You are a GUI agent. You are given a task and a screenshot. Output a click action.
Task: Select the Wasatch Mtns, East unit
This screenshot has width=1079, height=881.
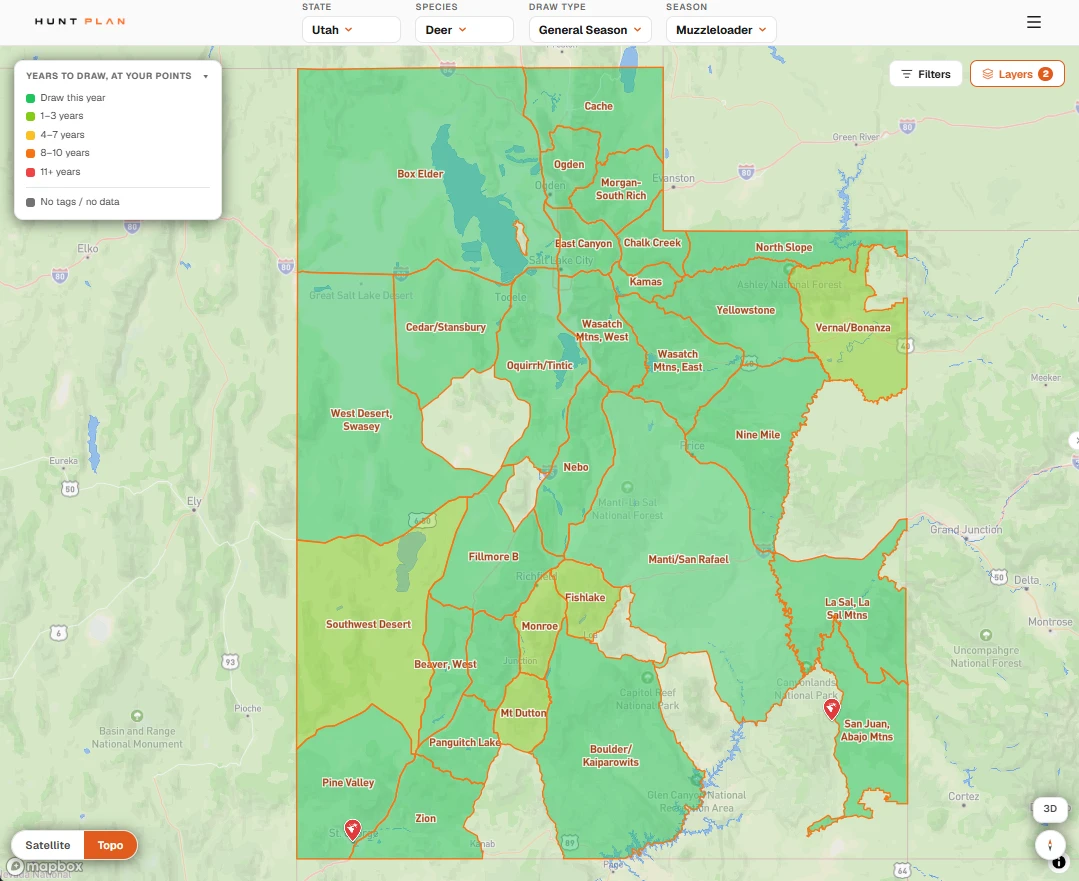click(678, 361)
